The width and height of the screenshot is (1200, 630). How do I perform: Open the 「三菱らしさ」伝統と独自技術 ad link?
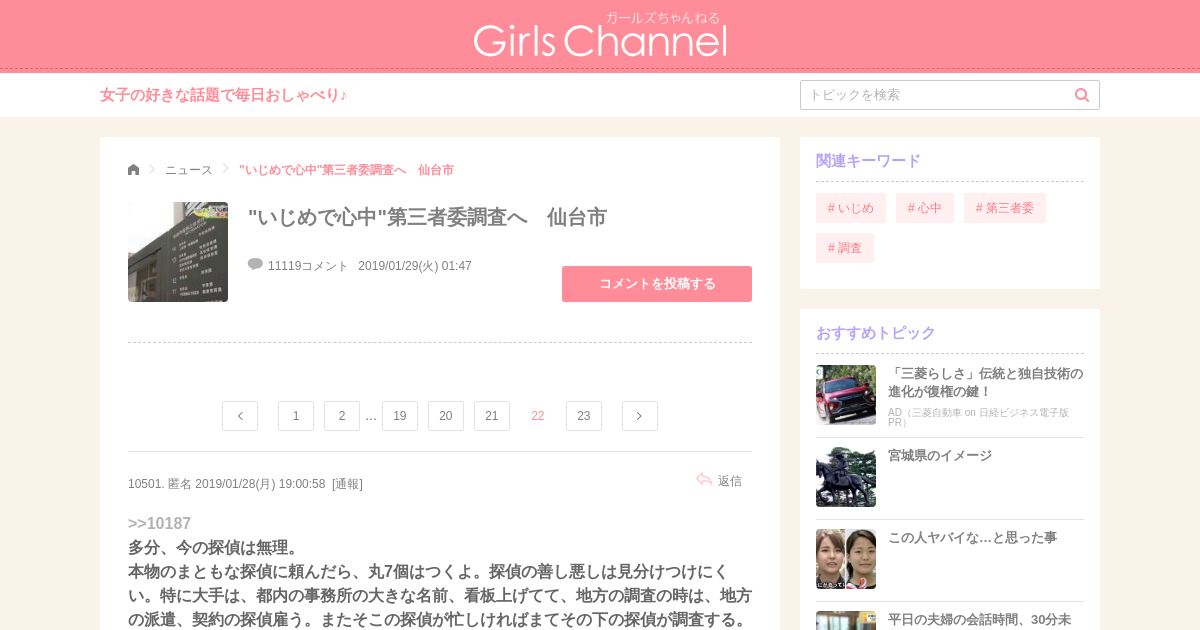(x=985, y=382)
